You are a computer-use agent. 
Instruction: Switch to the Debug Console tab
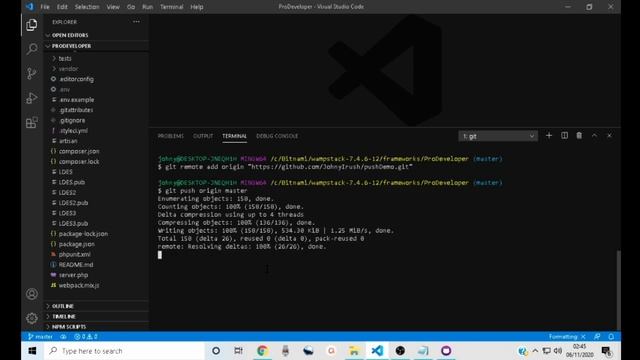[x=277, y=136]
